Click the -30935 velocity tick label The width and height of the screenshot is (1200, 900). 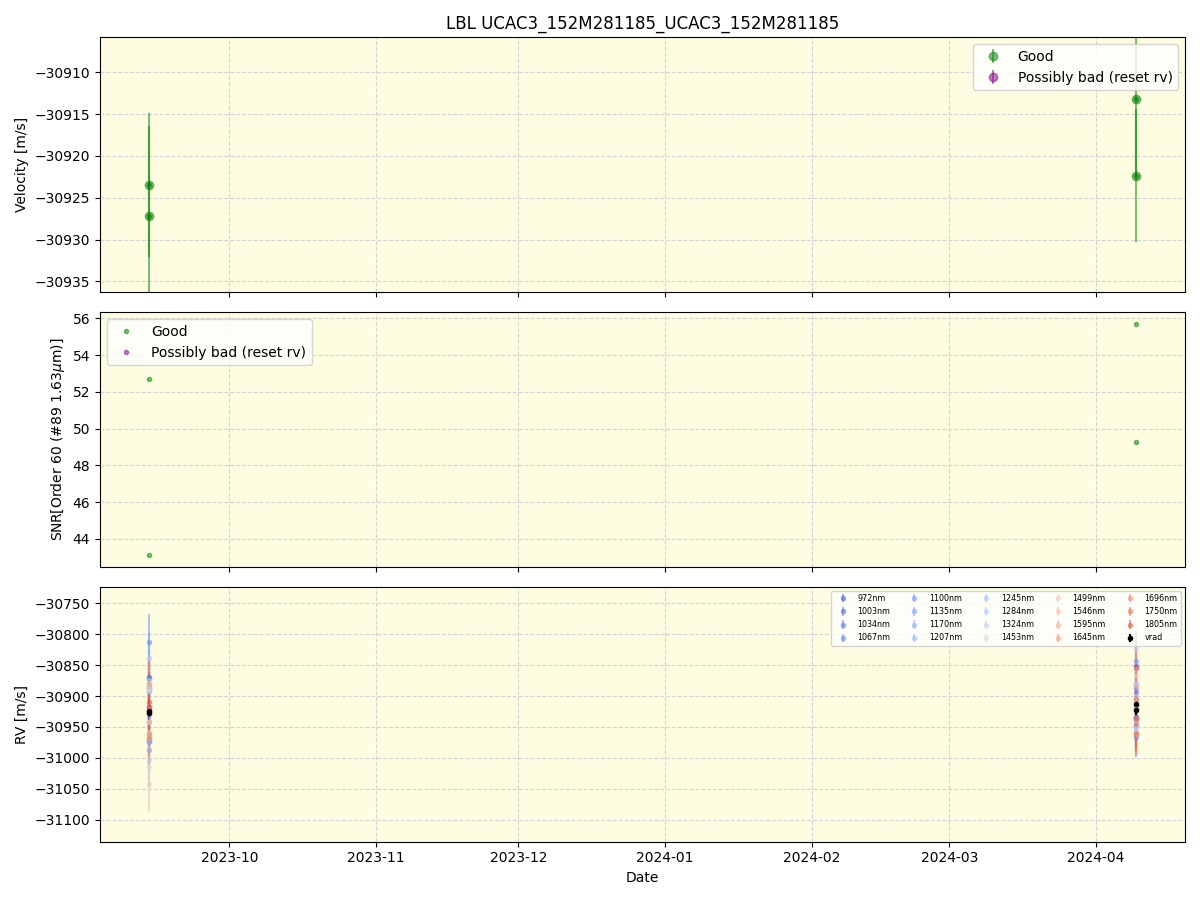click(64, 282)
